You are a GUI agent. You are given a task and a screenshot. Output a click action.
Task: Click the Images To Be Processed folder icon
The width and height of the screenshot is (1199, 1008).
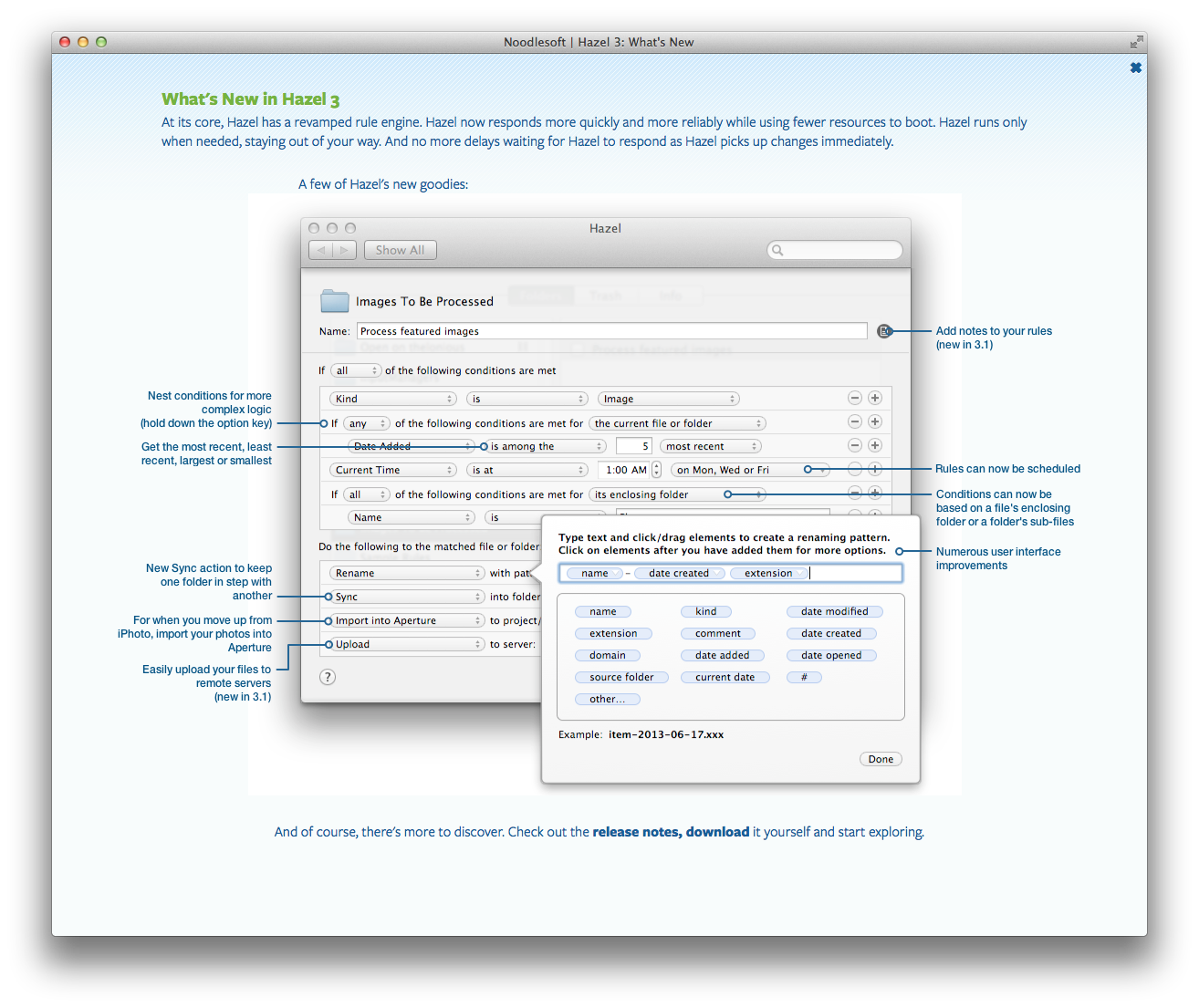pos(335,300)
